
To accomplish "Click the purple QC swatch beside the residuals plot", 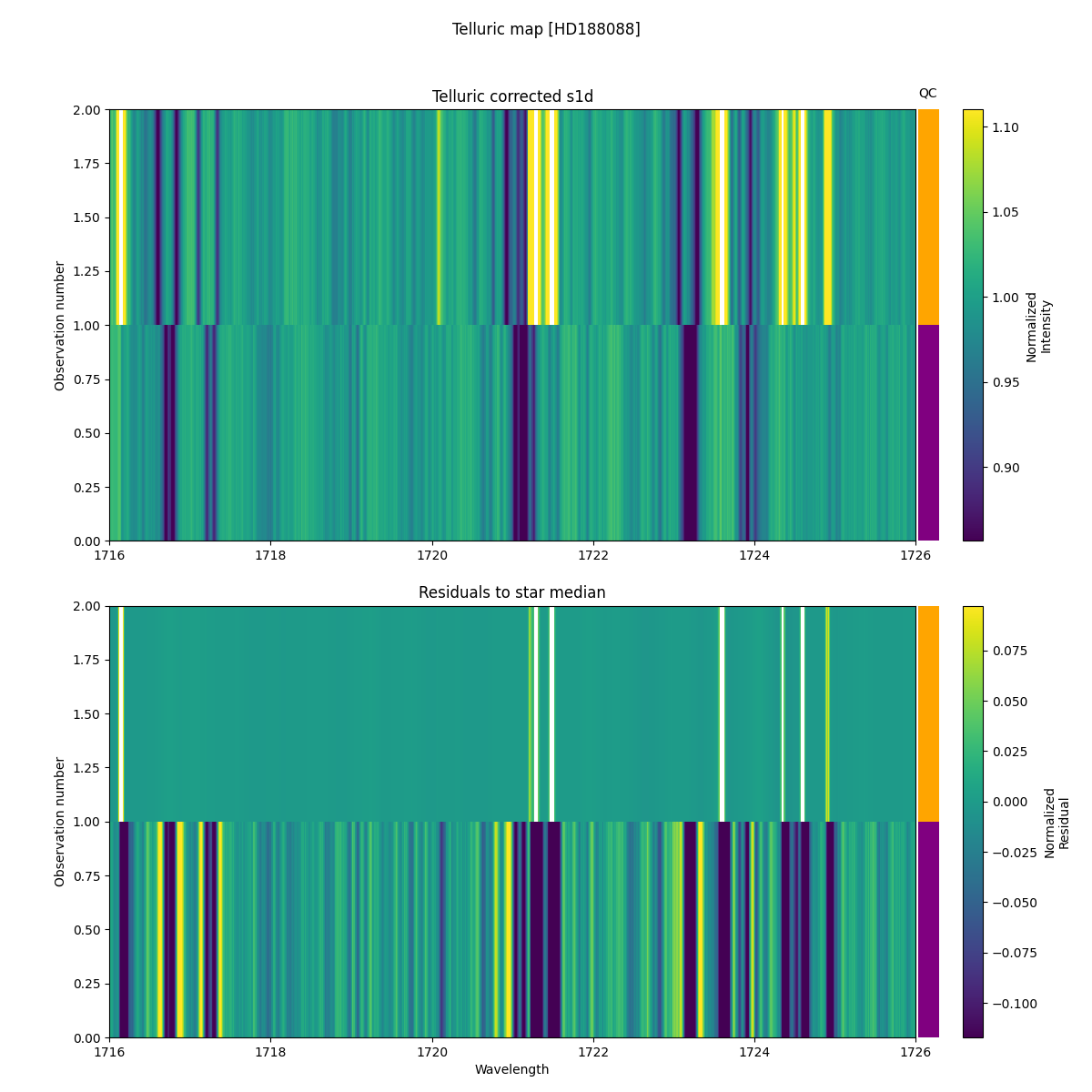I will pos(928,929).
